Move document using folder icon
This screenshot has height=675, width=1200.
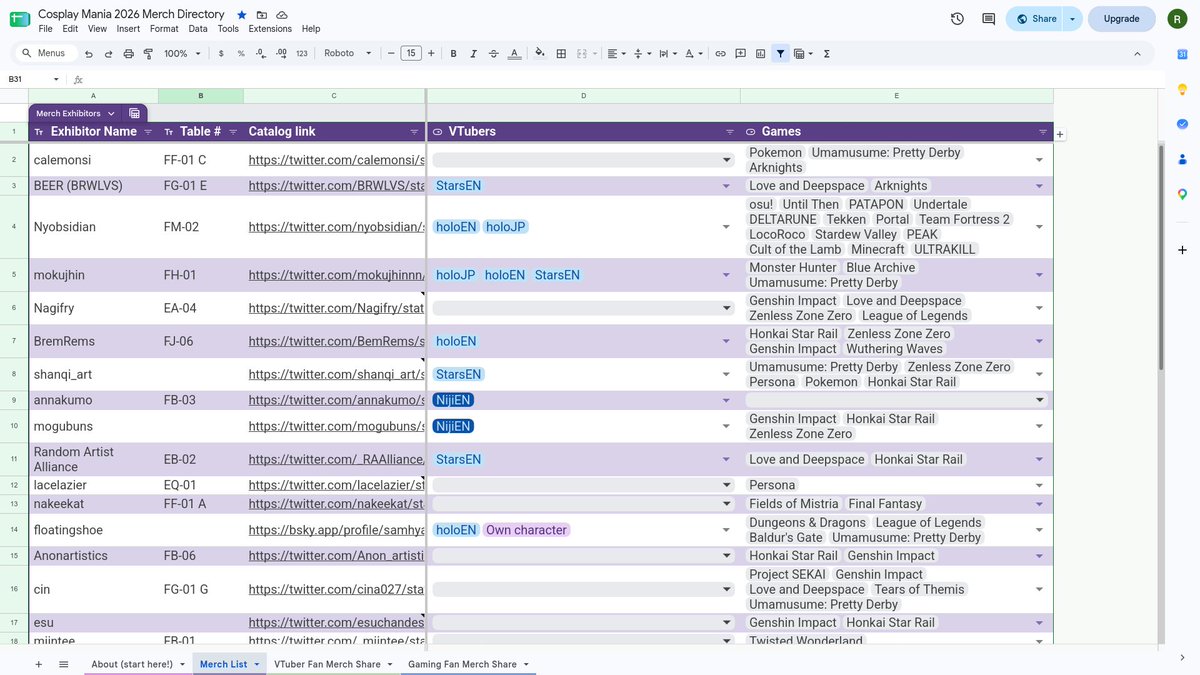[262, 15]
